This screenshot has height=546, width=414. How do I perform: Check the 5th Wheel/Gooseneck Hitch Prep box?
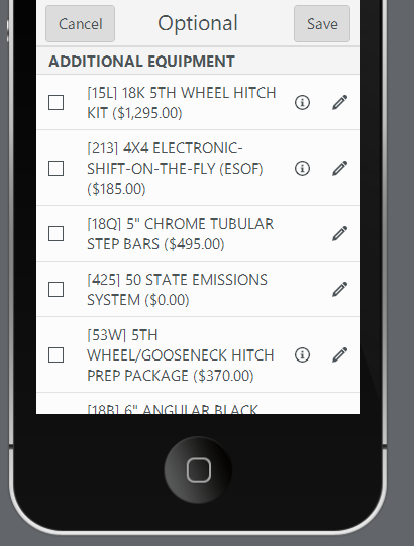coord(56,355)
